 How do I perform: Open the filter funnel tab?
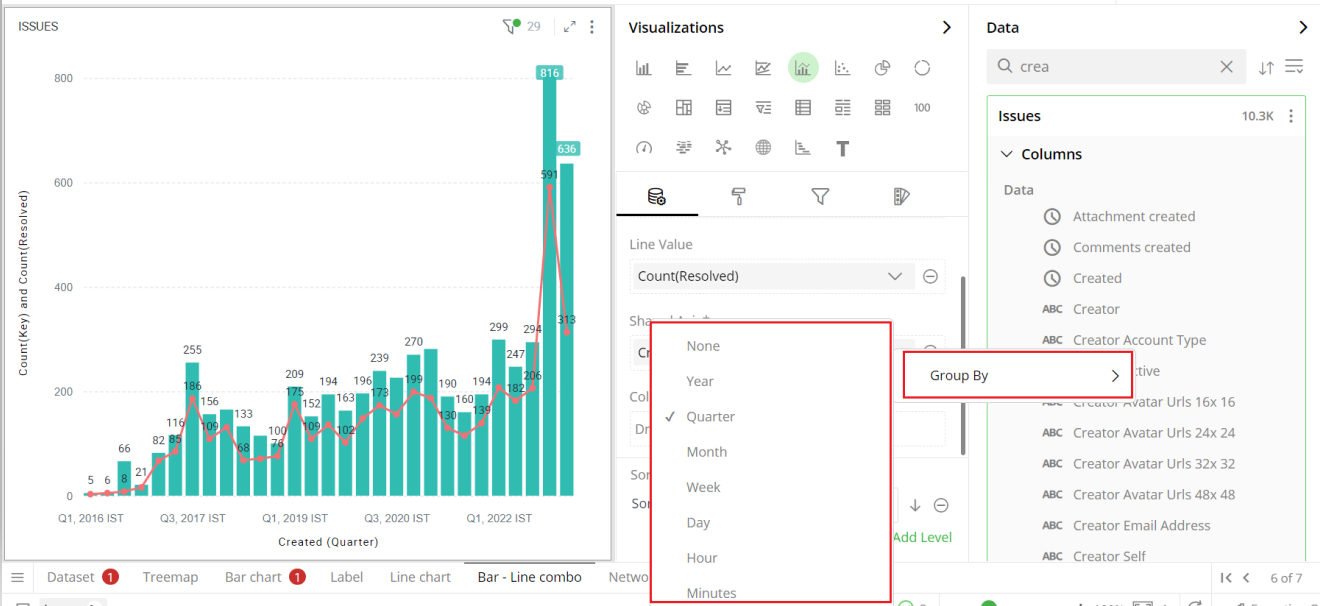[x=820, y=197]
